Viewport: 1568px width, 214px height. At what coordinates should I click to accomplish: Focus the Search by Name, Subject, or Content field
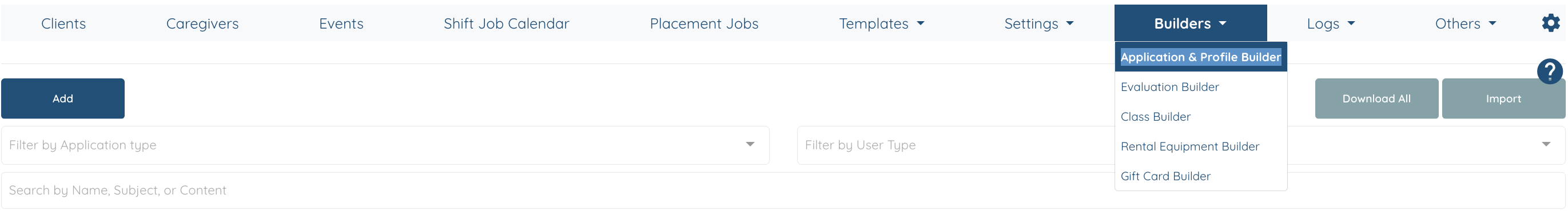[783, 191]
